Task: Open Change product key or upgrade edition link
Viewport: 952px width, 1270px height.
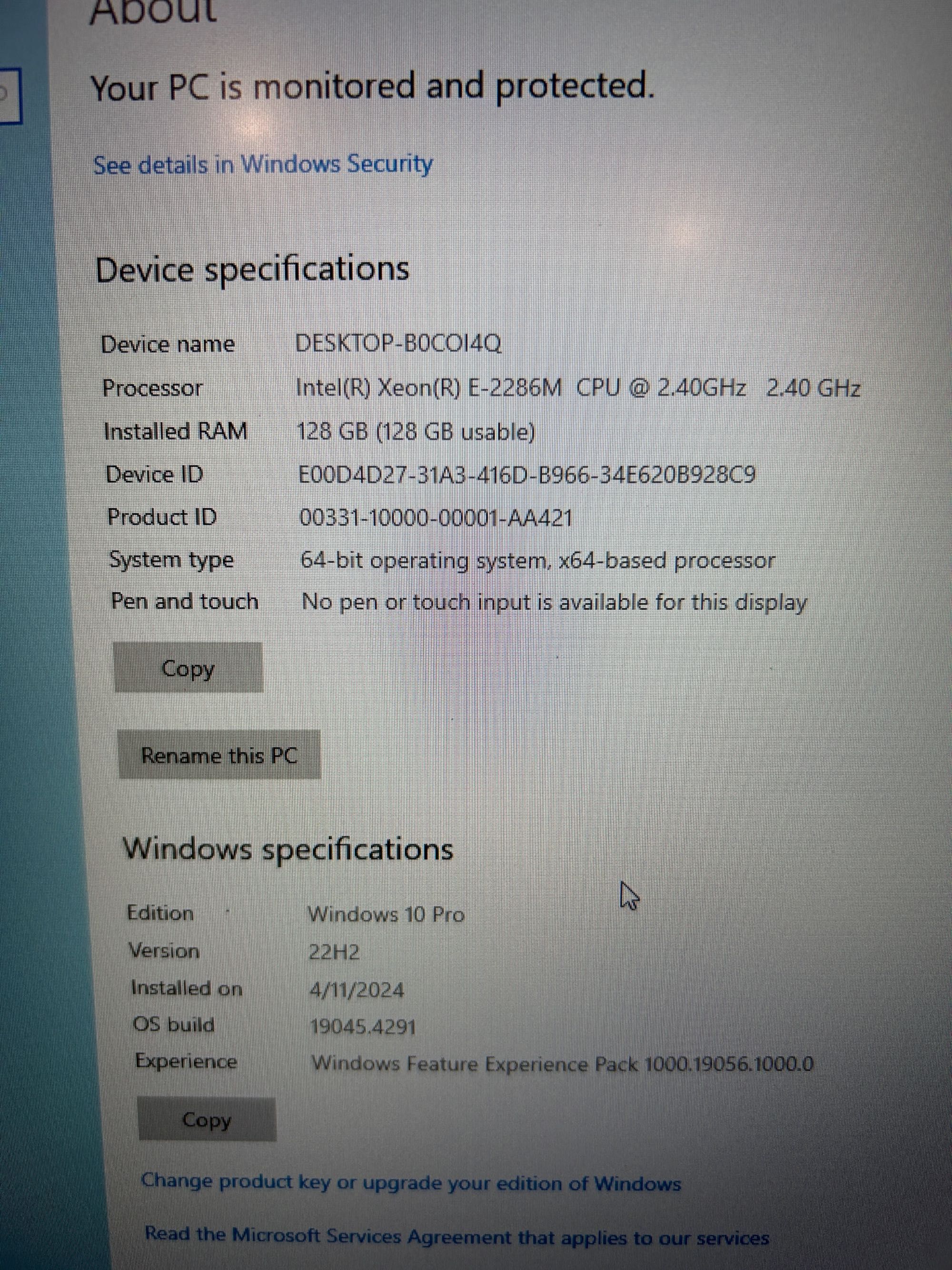Action: tap(411, 1182)
